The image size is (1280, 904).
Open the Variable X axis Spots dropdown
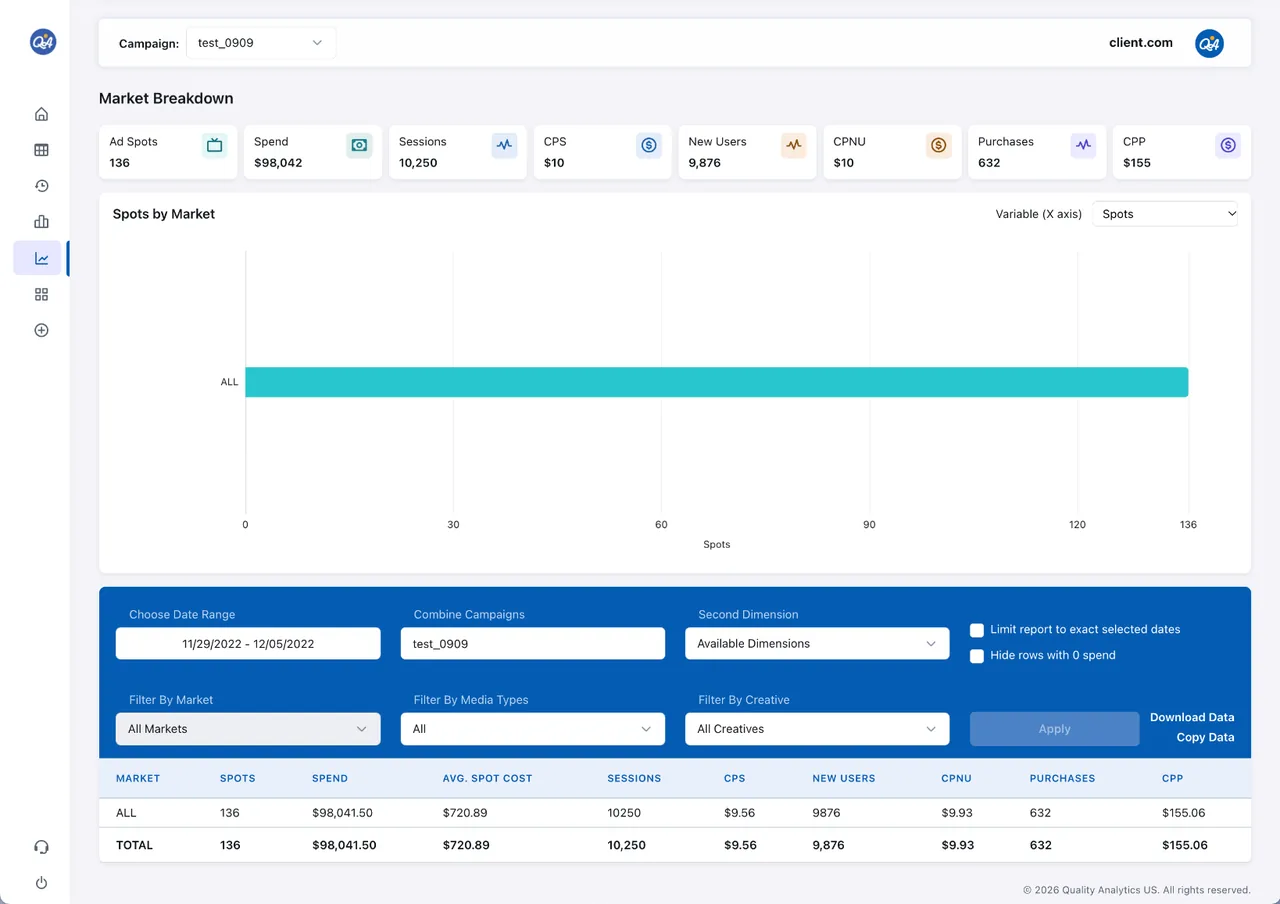1165,214
